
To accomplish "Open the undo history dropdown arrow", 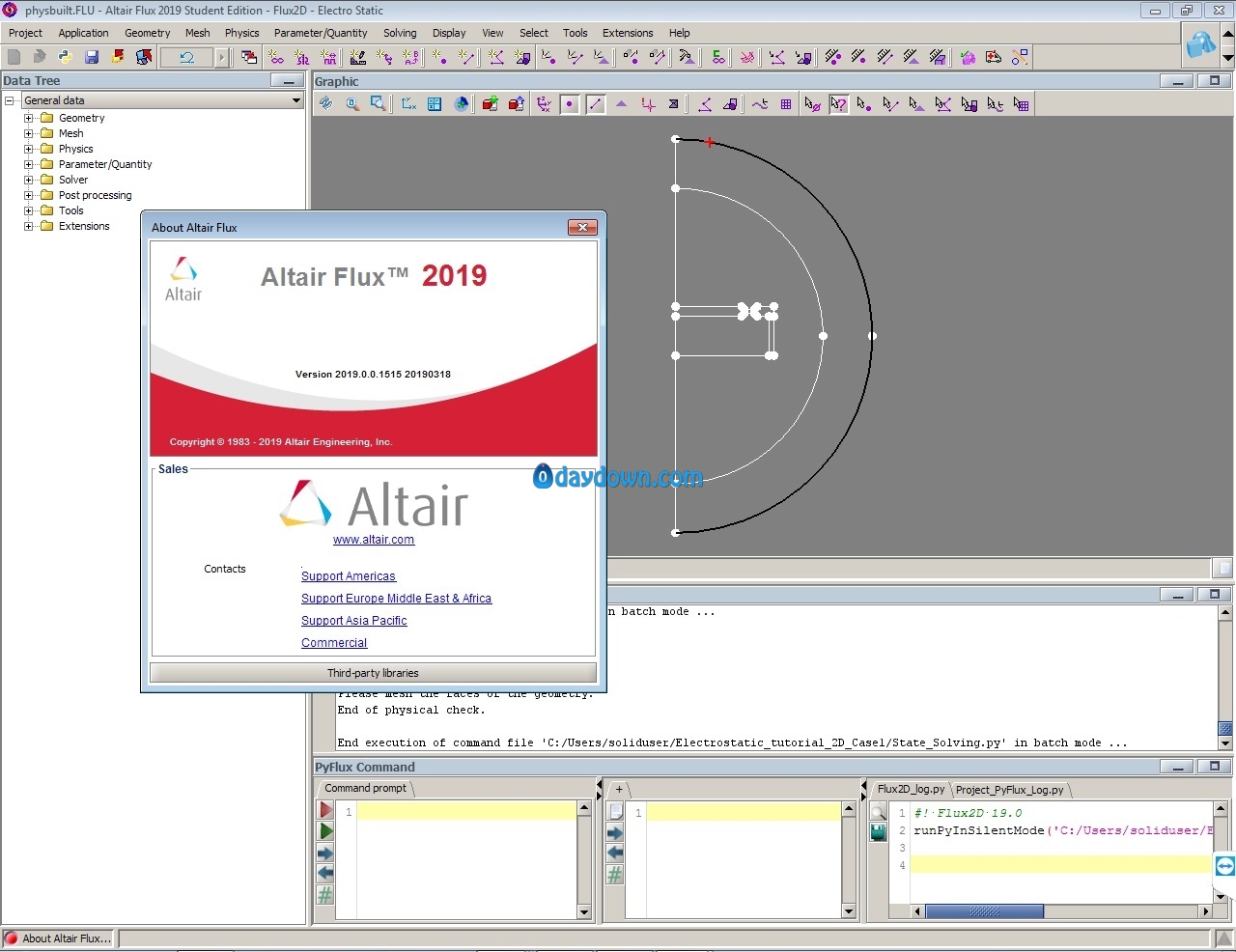I will (221, 57).
